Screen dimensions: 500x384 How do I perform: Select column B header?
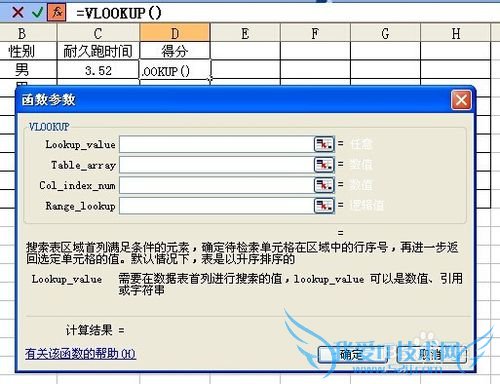28,34
